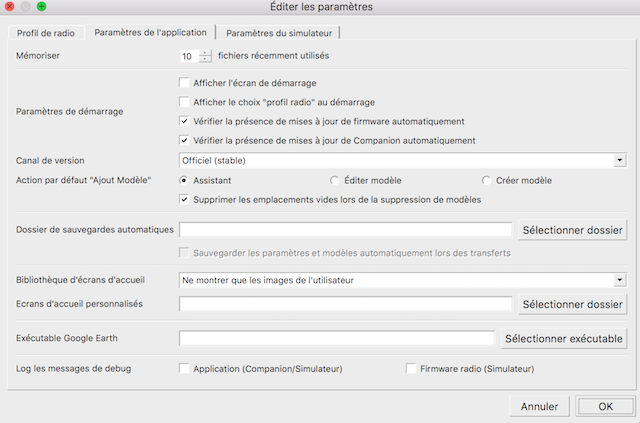640x423 pixels.
Task: Enable Application (Companion/Simulateur) debug logging
Action: coord(184,368)
